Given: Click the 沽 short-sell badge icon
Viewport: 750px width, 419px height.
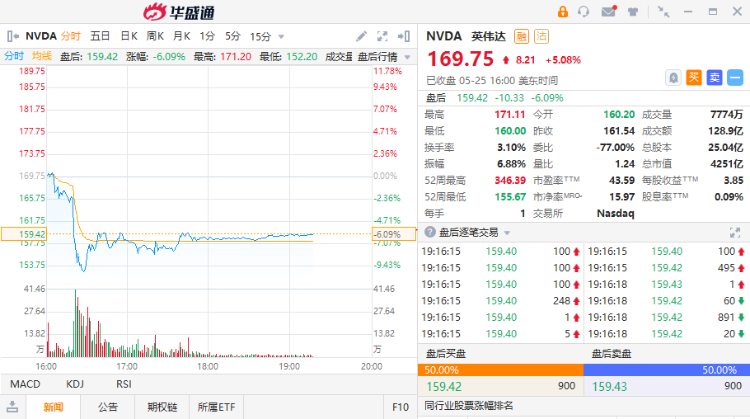Looking at the screenshot, I should pos(541,36).
